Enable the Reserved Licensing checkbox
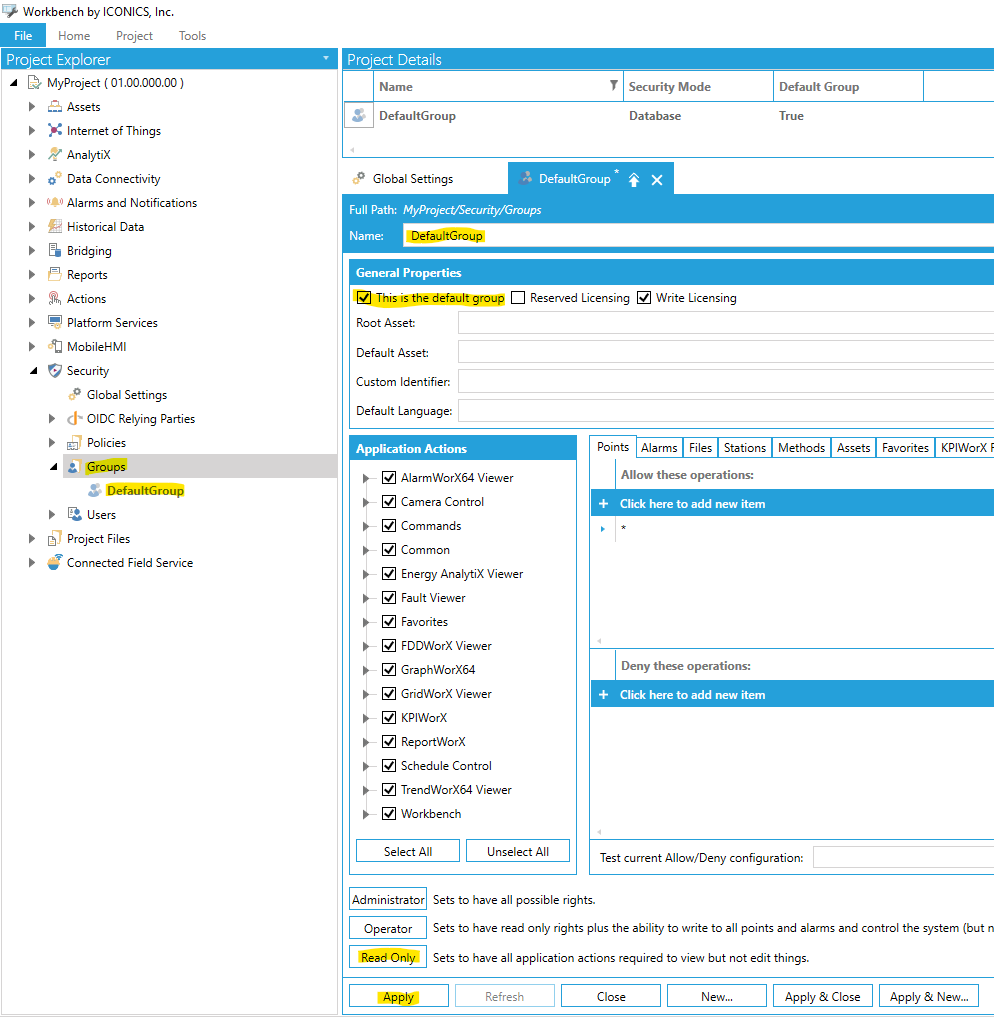 518,298
